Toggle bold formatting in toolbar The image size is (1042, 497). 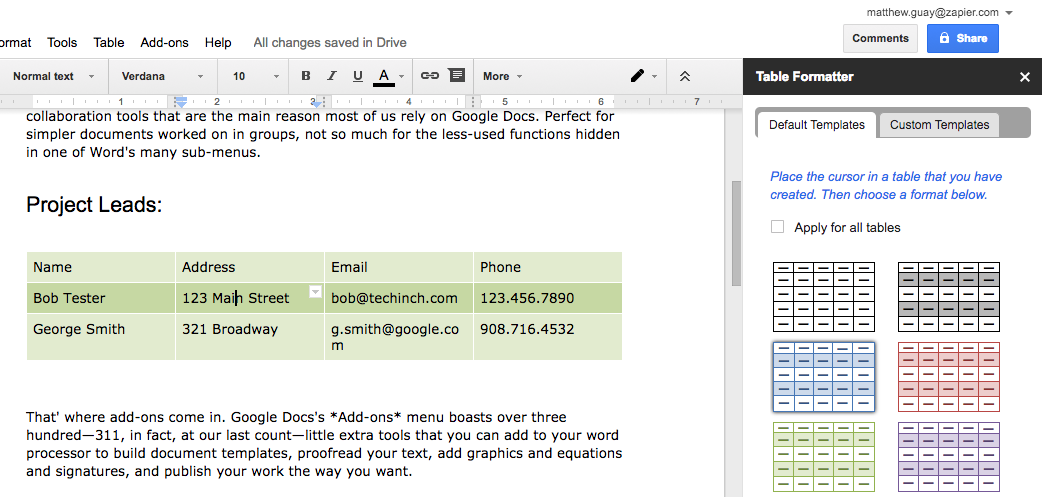[x=306, y=76]
